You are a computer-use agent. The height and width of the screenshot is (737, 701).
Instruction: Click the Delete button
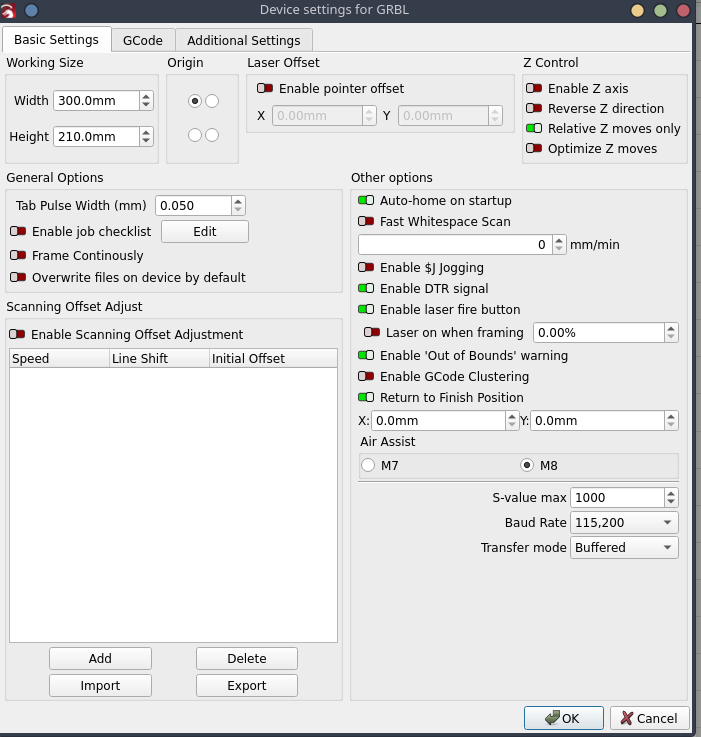247,659
